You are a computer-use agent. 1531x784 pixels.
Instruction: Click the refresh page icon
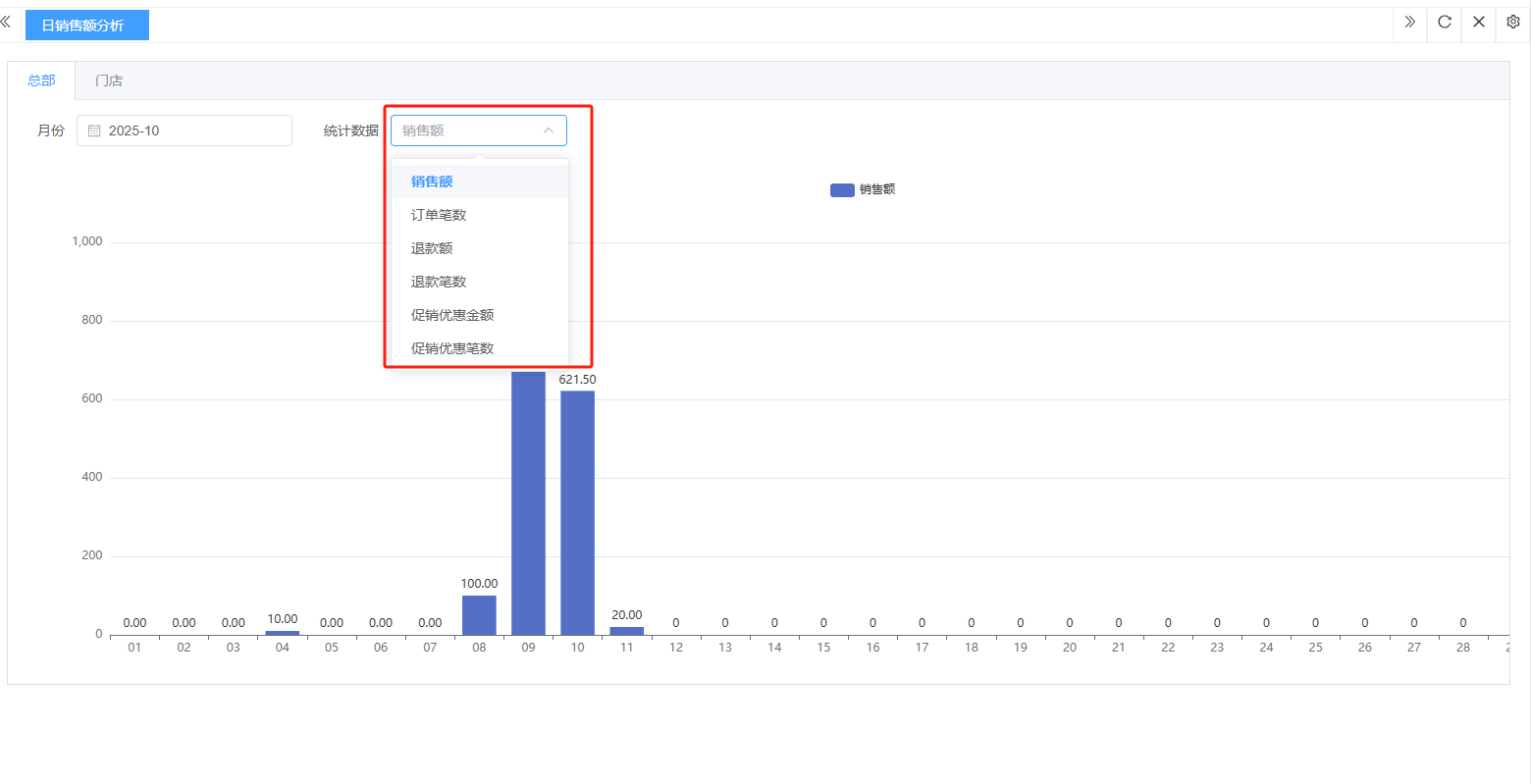point(1444,22)
